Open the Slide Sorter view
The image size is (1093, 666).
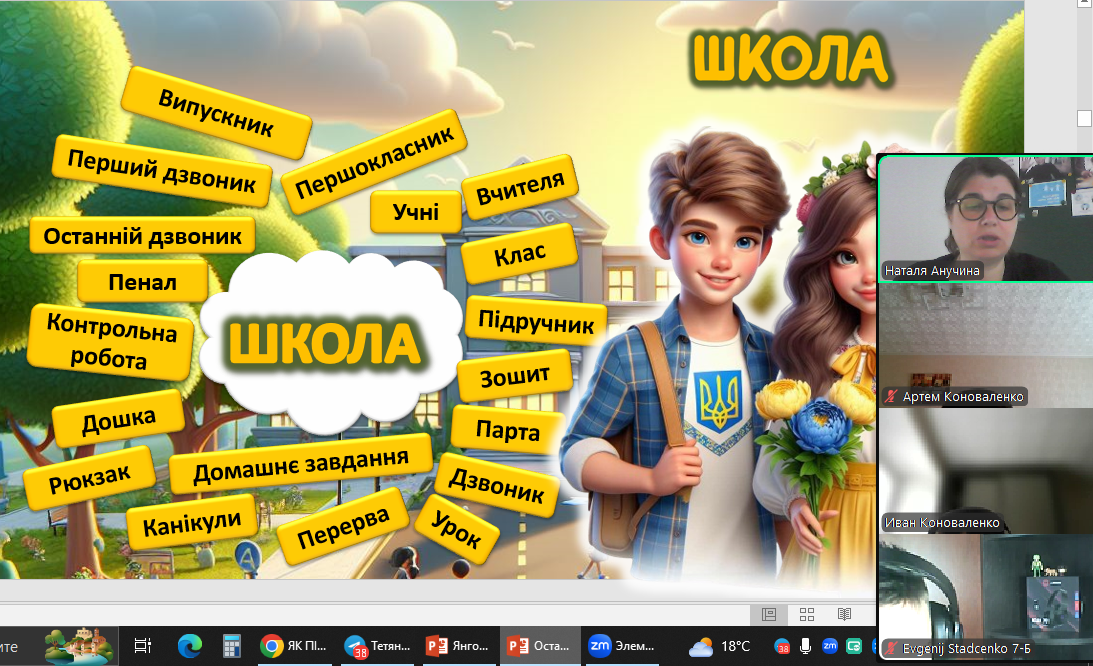coord(807,614)
